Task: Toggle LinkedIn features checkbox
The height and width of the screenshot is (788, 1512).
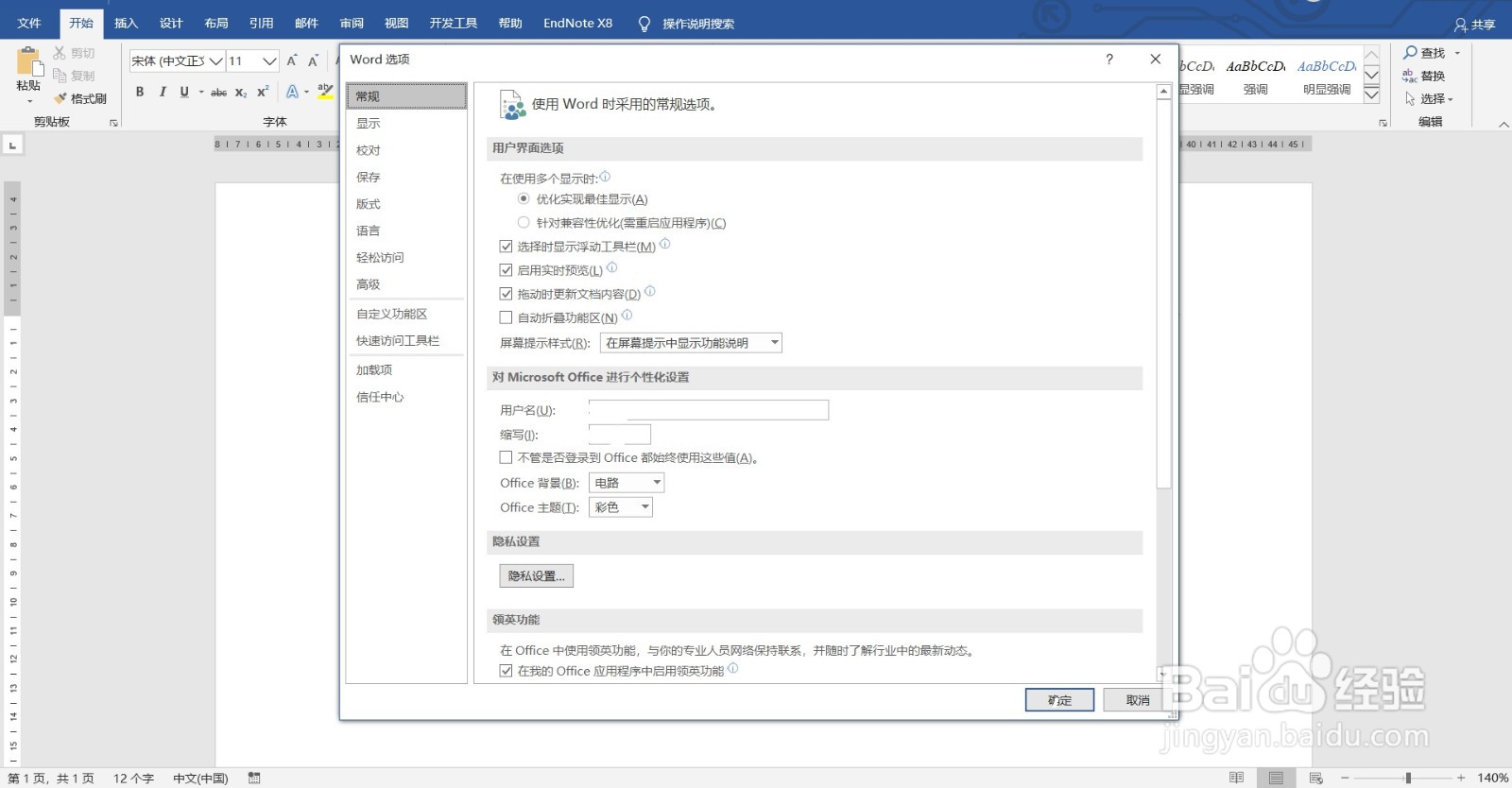Action: click(x=506, y=671)
